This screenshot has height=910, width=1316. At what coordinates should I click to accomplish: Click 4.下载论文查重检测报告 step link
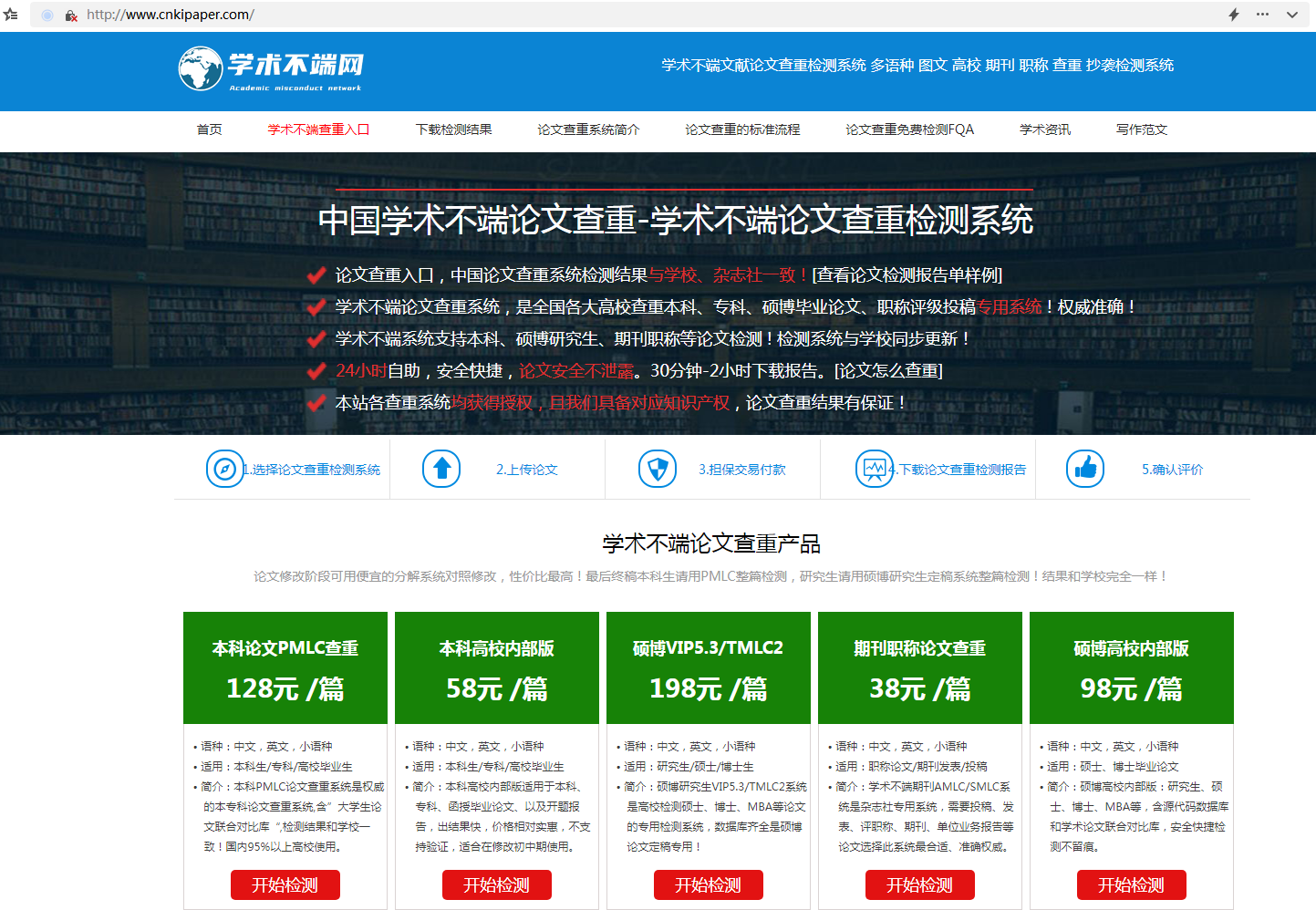957,470
